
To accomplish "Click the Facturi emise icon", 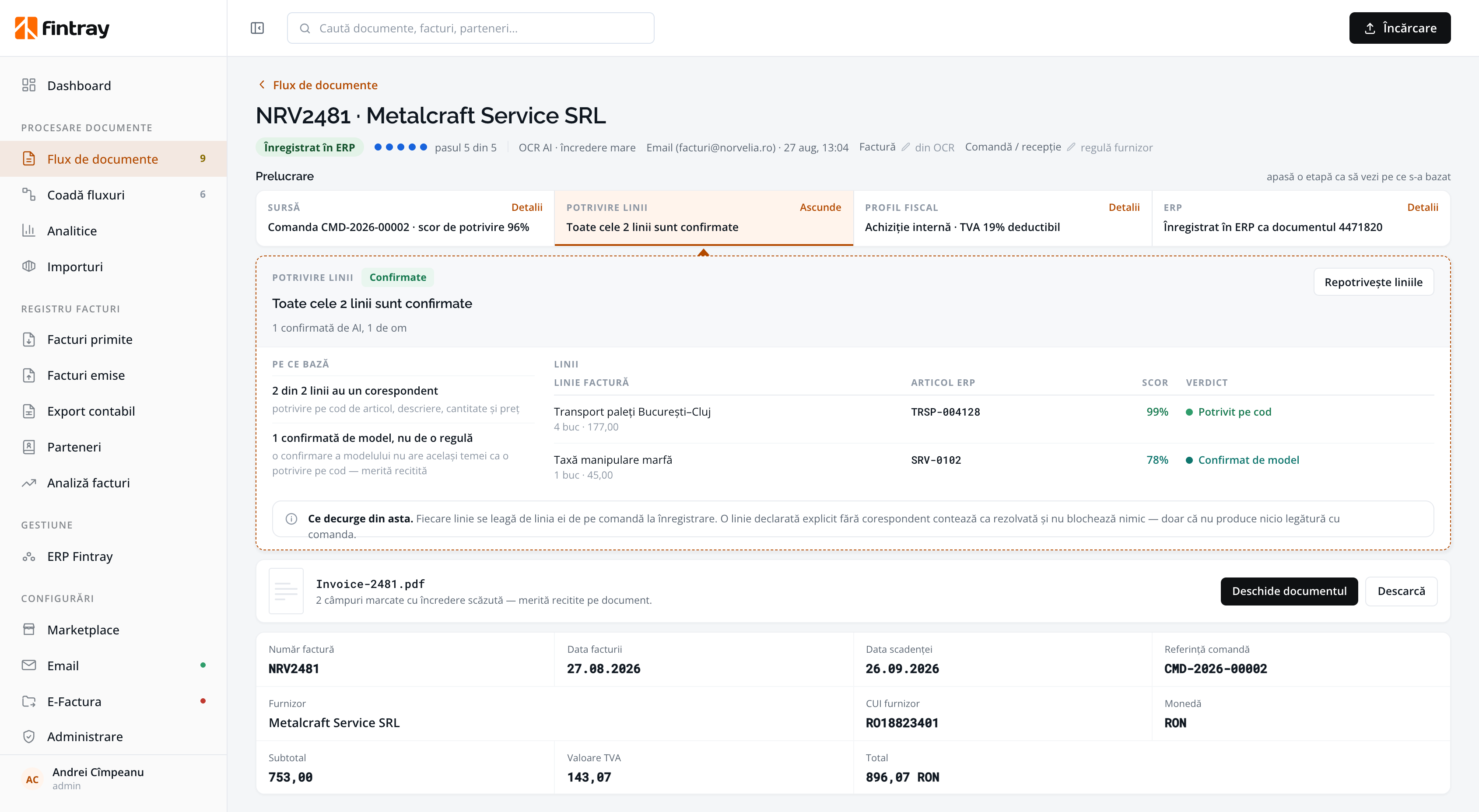I will (29, 375).
